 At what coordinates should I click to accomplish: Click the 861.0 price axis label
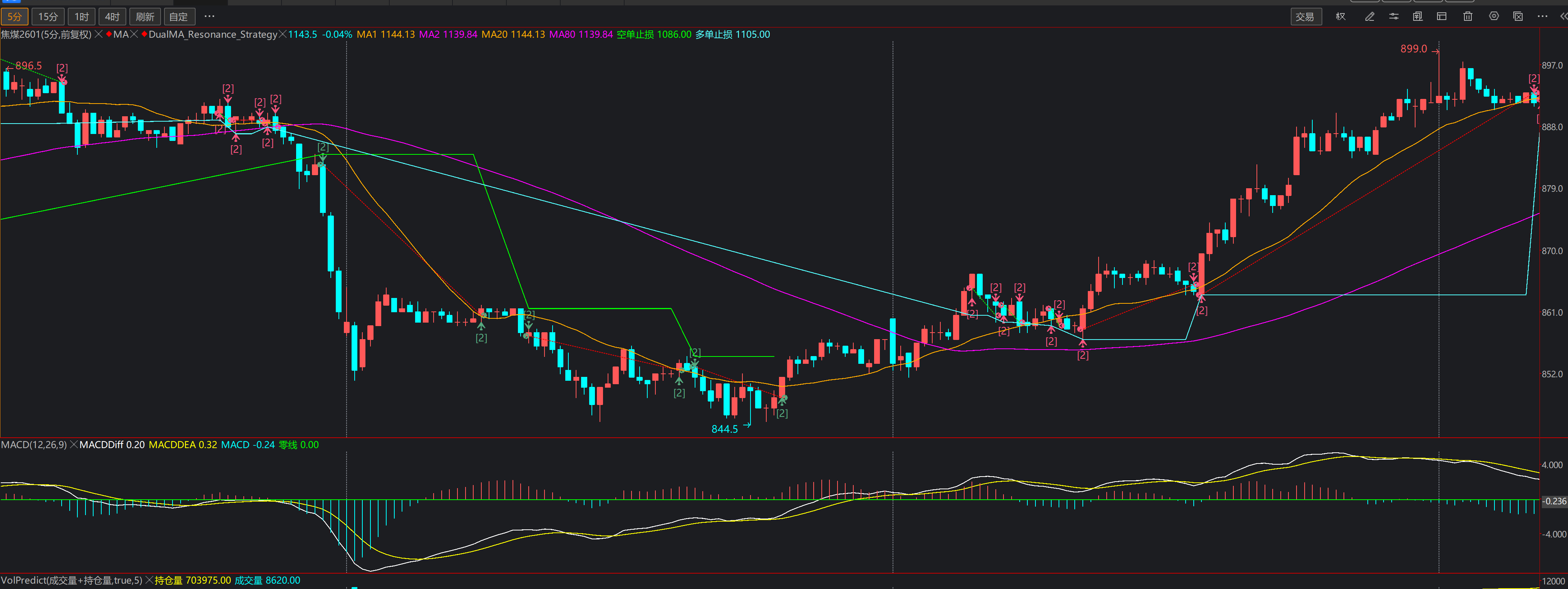click(x=1552, y=312)
